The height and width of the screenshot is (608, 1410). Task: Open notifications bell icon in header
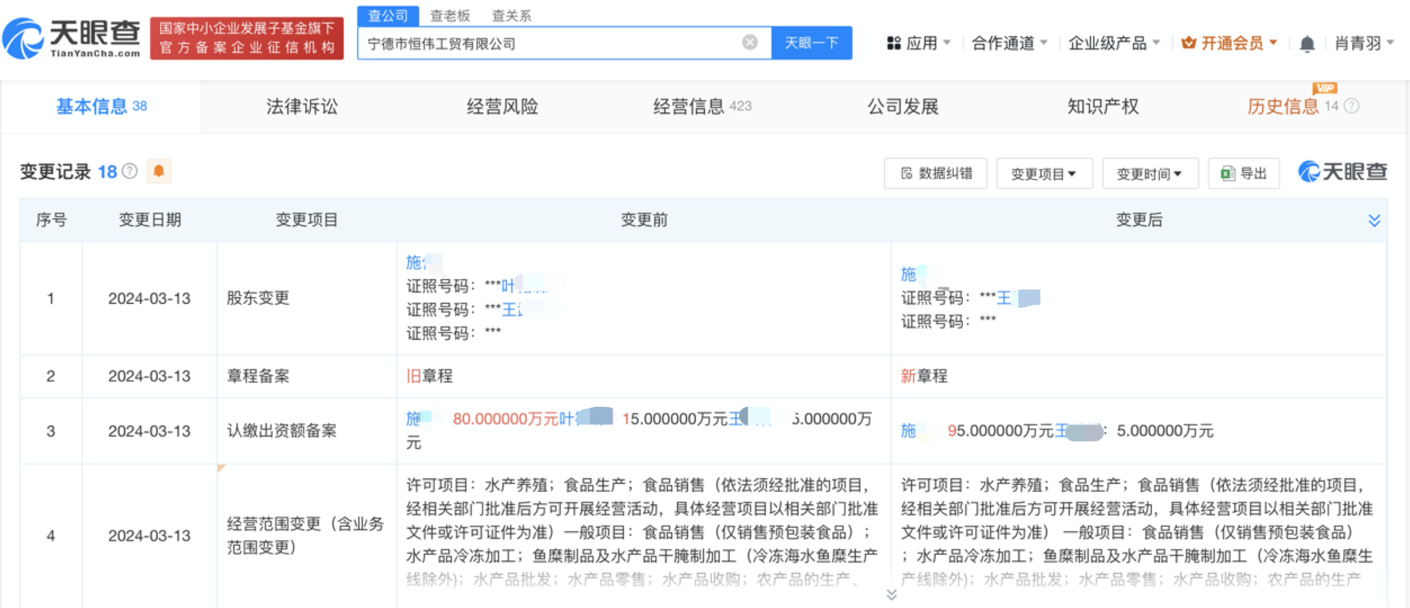[1307, 44]
